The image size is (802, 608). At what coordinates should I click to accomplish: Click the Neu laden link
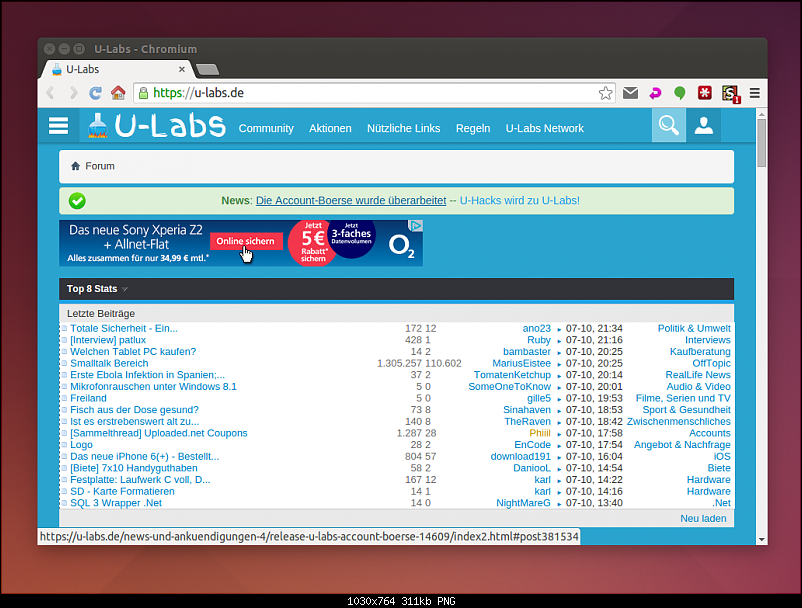coord(703,518)
